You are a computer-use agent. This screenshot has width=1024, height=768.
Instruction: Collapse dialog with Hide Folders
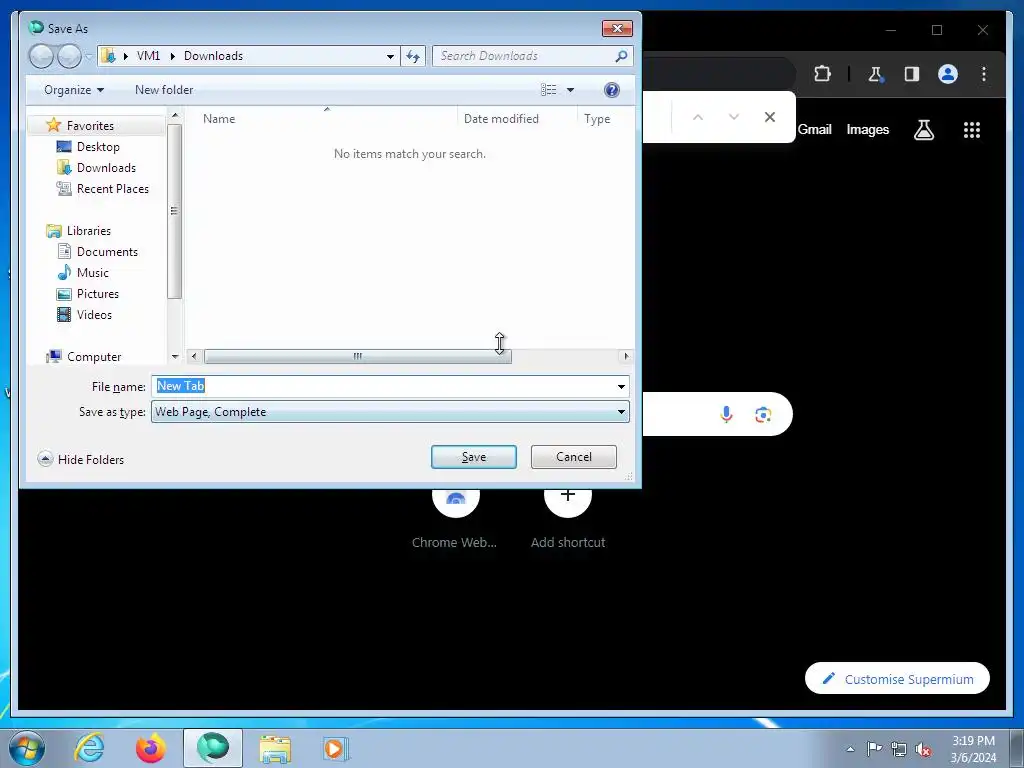click(81, 459)
